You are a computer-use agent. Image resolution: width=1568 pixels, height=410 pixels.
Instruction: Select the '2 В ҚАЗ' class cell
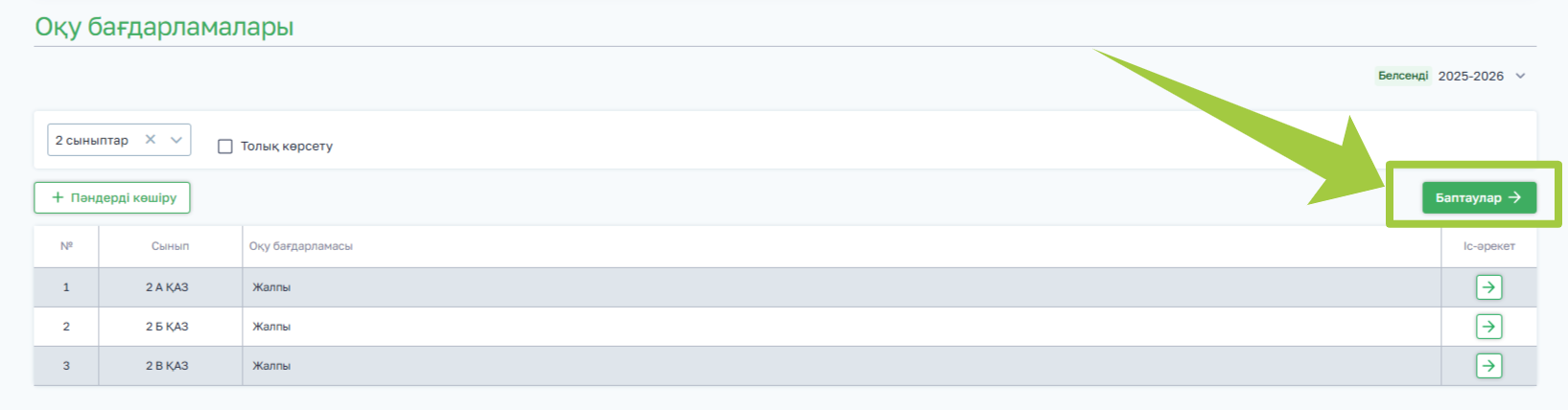(x=167, y=366)
